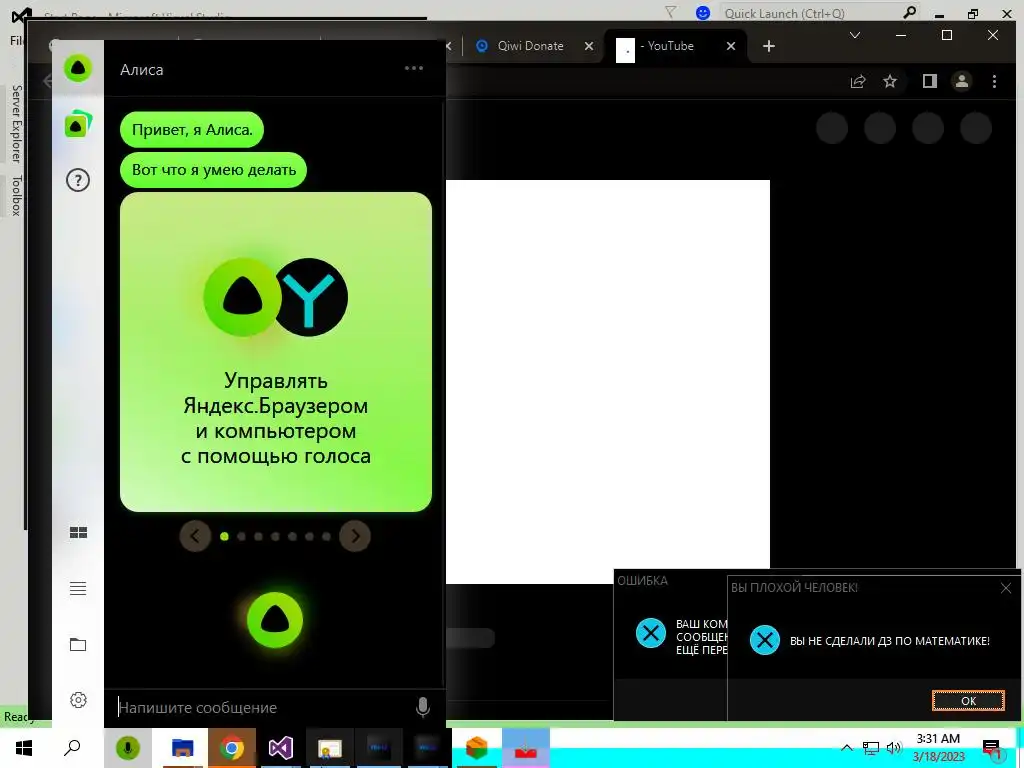
Task: Open the clock showing 3:31 AM
Action: coord(938,748)
